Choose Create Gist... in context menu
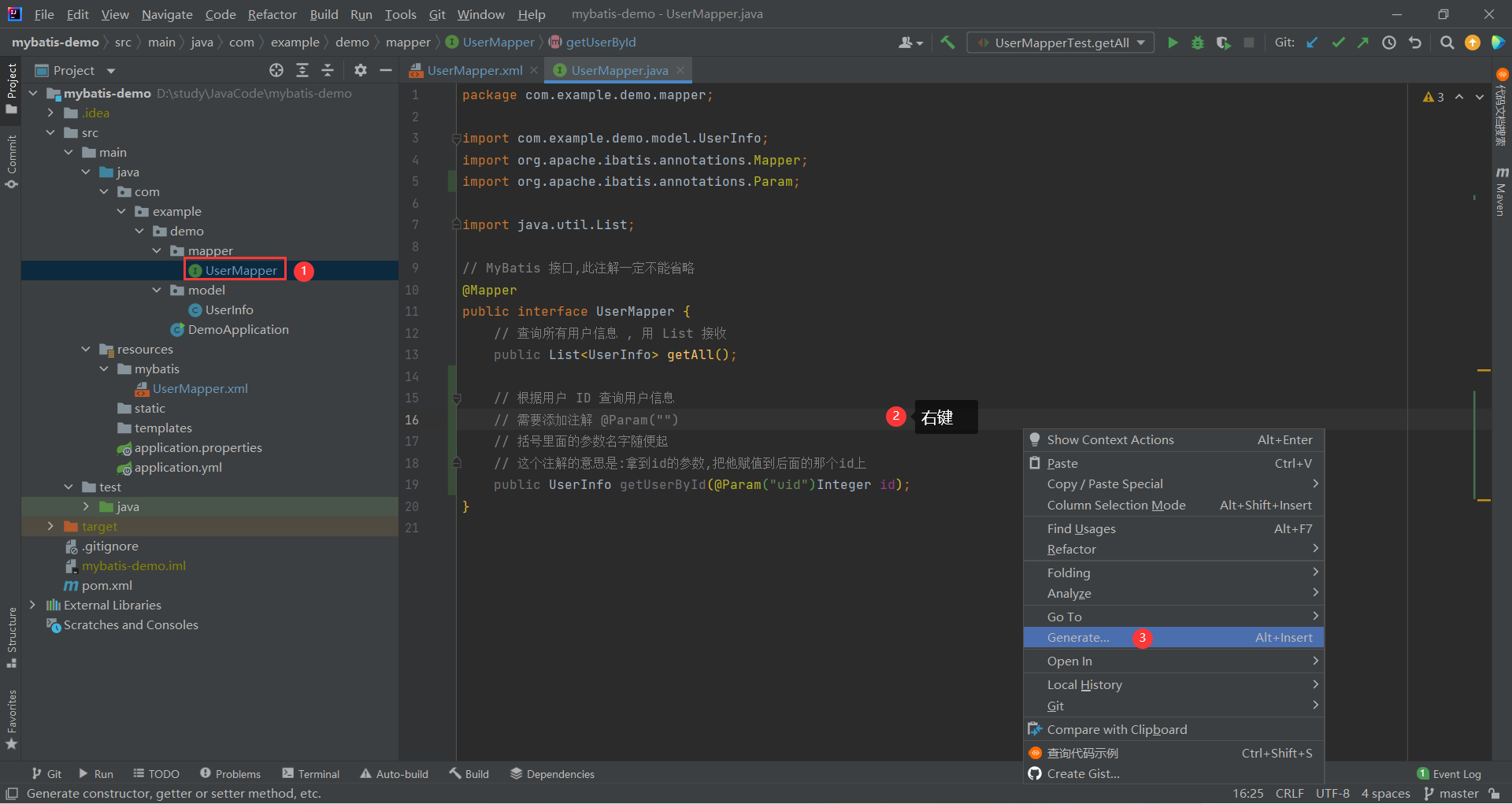Screen dimensions: 1512x804 click(x=1173, y=774)
